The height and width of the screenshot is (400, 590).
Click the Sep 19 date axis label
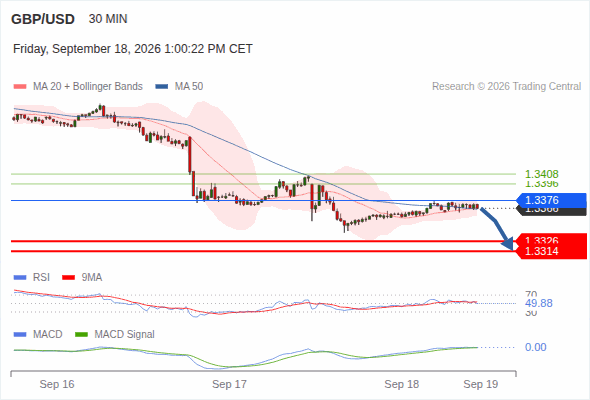(481, 384)
